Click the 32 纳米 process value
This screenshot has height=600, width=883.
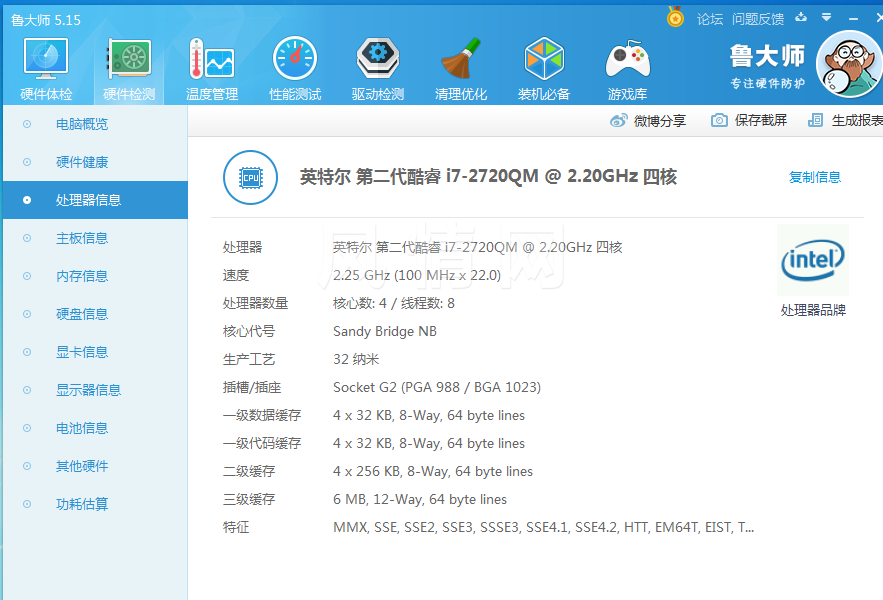click(x=356, y=359)
